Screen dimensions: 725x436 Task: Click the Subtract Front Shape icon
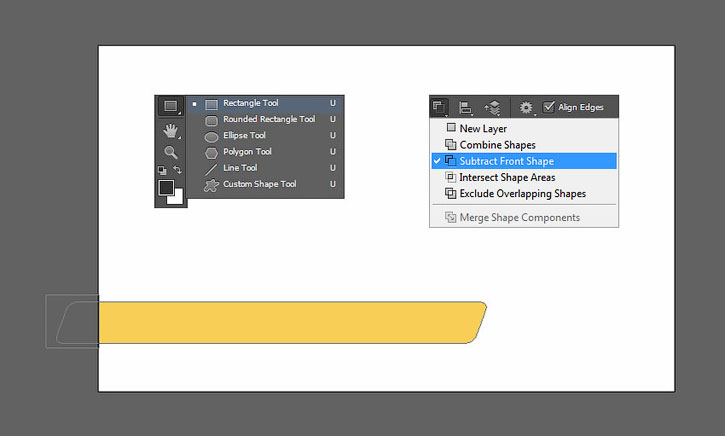(x=450, y=160)
